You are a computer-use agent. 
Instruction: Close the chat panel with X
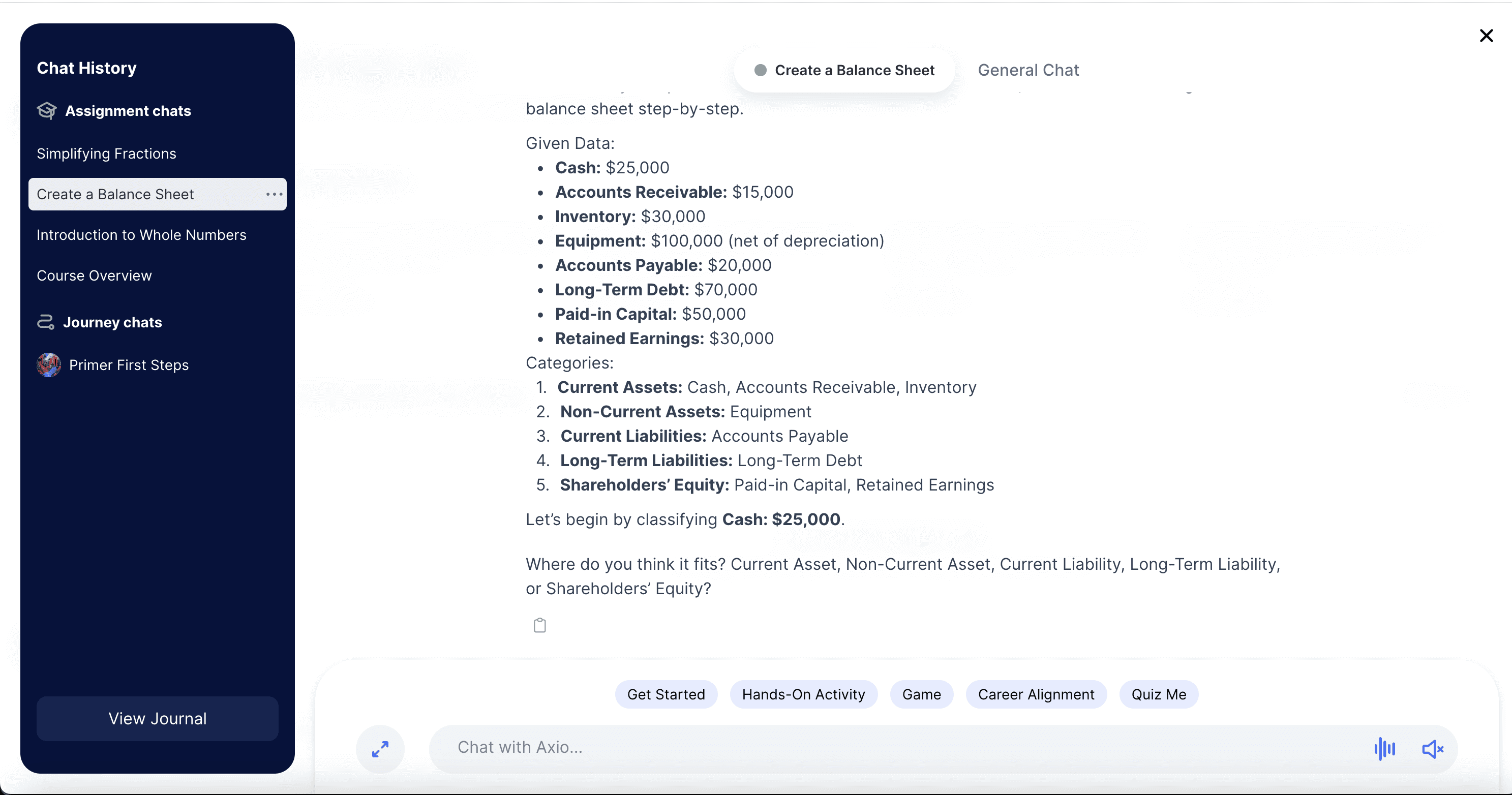[1486, 36]
